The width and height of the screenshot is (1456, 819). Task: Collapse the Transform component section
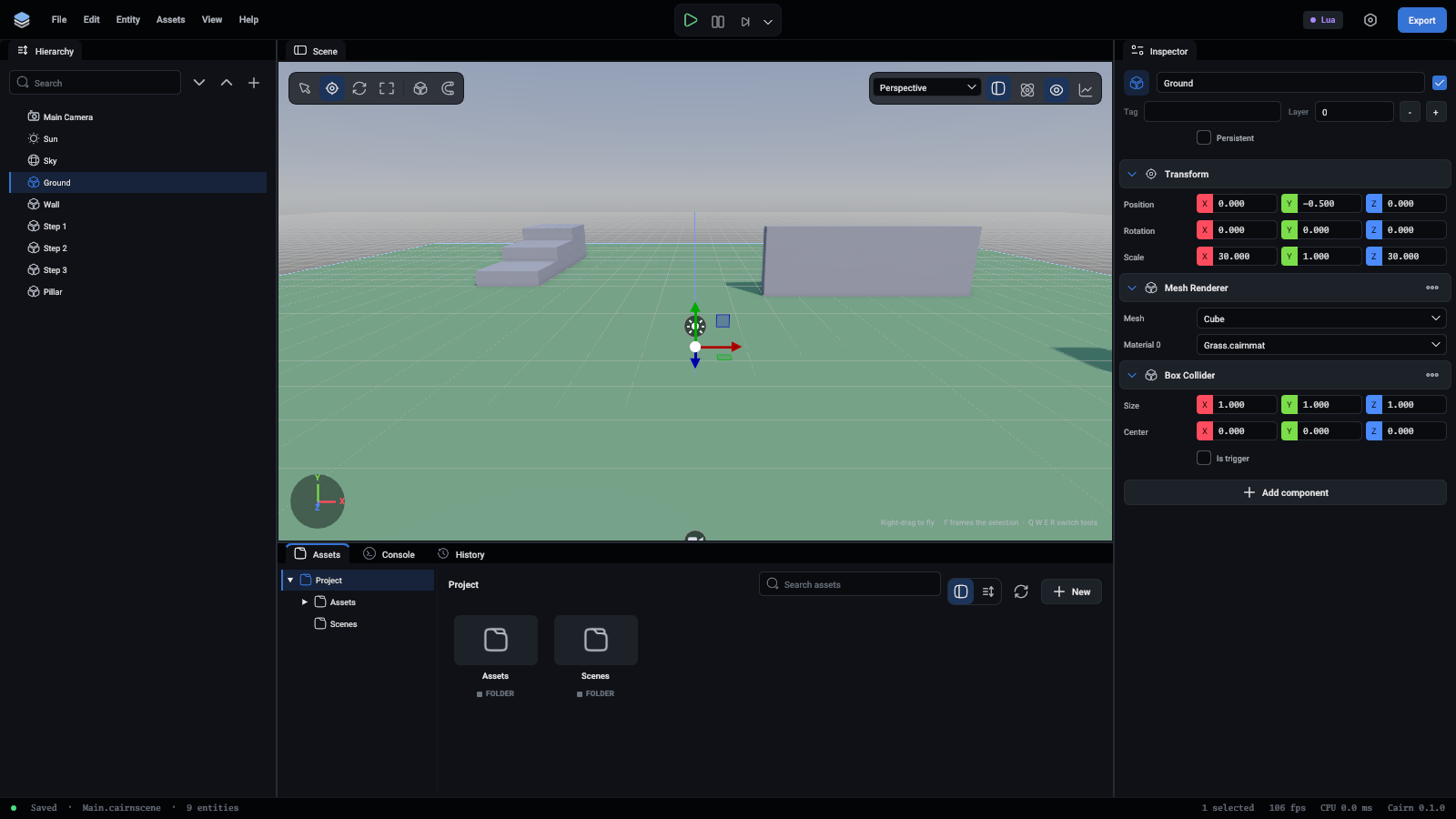[1132, 174]
